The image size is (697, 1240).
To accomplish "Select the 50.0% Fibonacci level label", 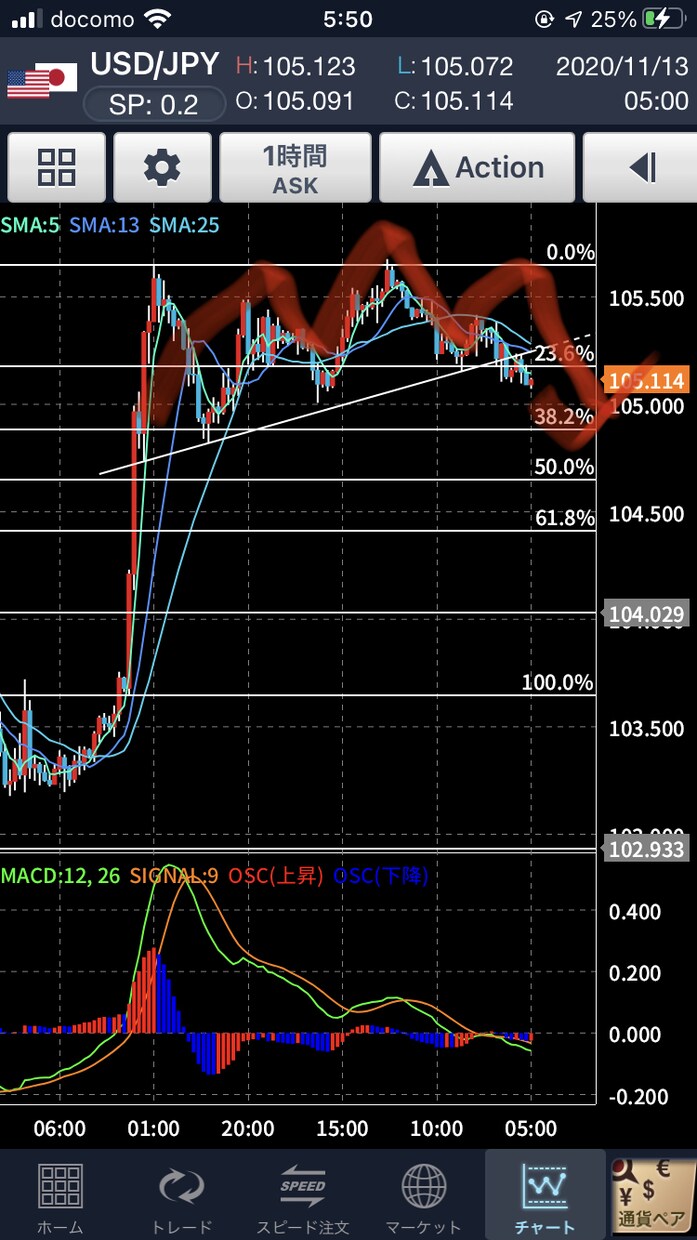I will (565, 467).
